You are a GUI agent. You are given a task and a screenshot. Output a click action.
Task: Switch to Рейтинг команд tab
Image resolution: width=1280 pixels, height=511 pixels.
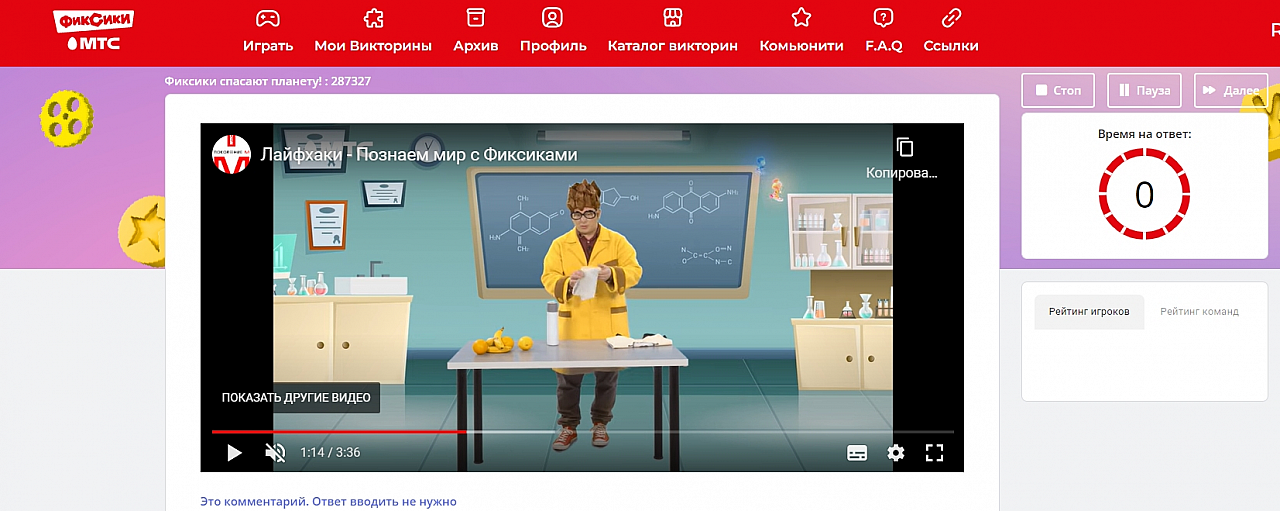point(1199,312)
